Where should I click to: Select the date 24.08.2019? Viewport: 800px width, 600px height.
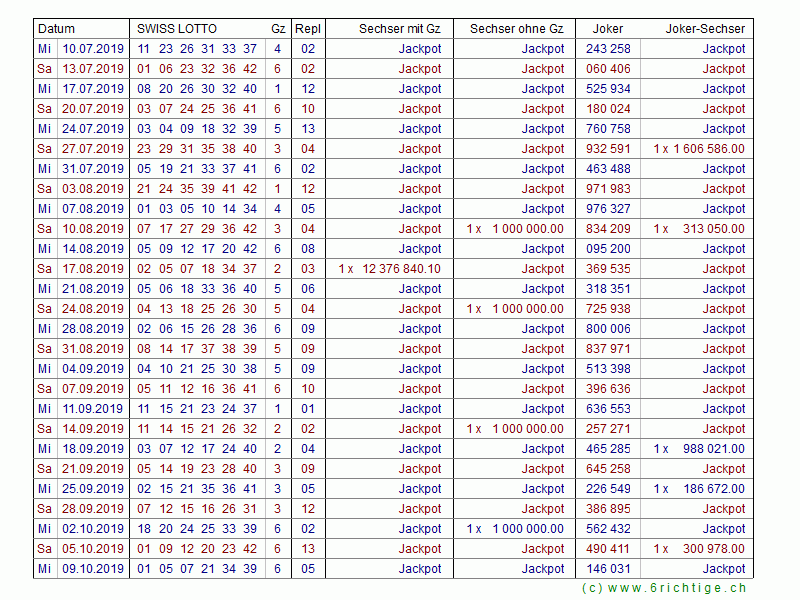93,309
